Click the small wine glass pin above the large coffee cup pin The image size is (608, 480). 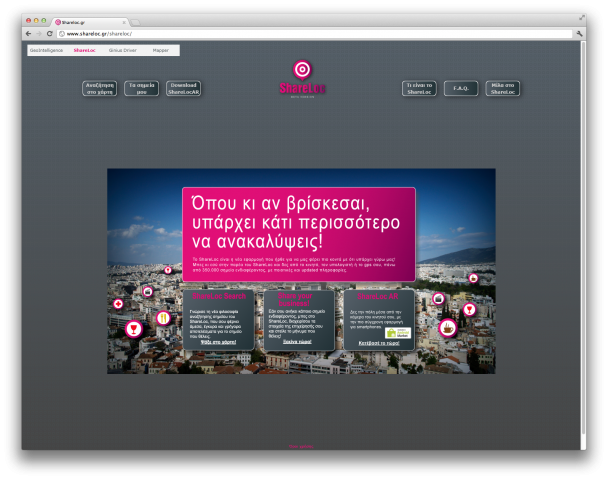470,309
